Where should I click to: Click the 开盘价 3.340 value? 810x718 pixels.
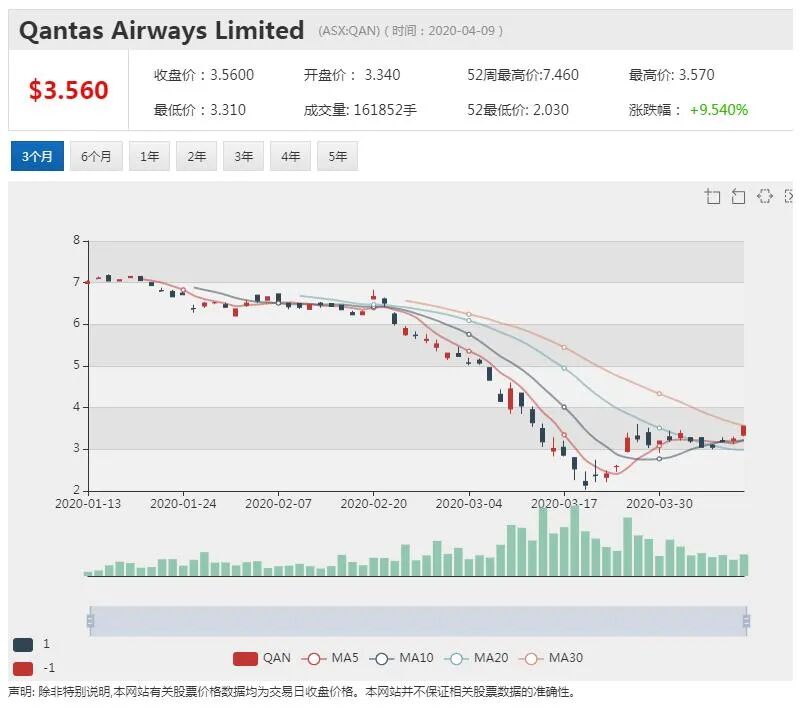tap(352, 75)
